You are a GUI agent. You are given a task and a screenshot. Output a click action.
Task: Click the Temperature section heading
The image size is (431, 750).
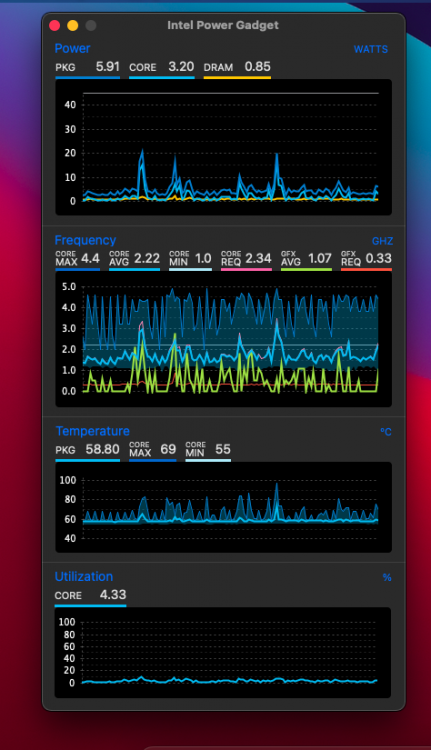pos(92,431)
